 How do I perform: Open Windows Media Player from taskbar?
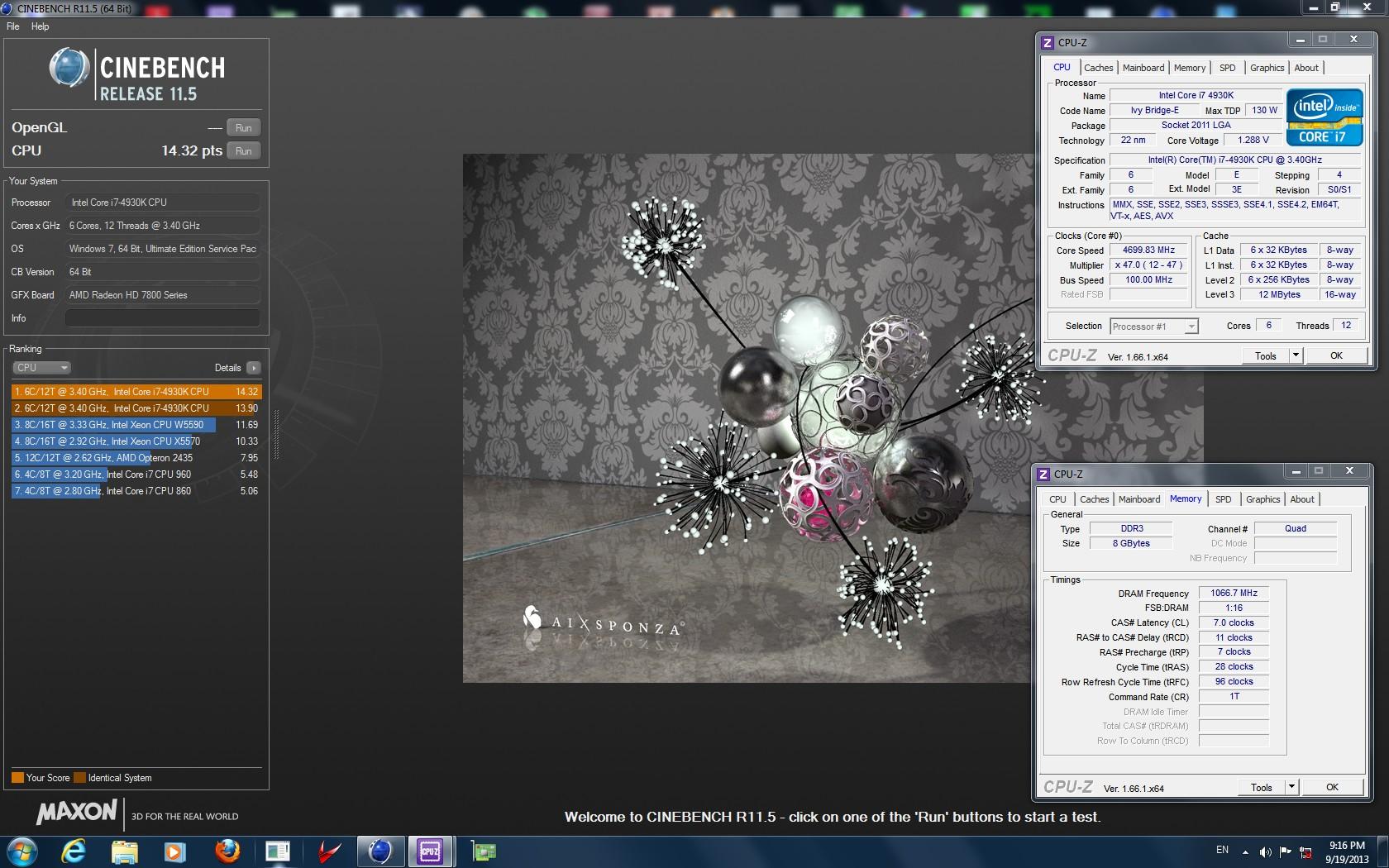coord(174,851)
